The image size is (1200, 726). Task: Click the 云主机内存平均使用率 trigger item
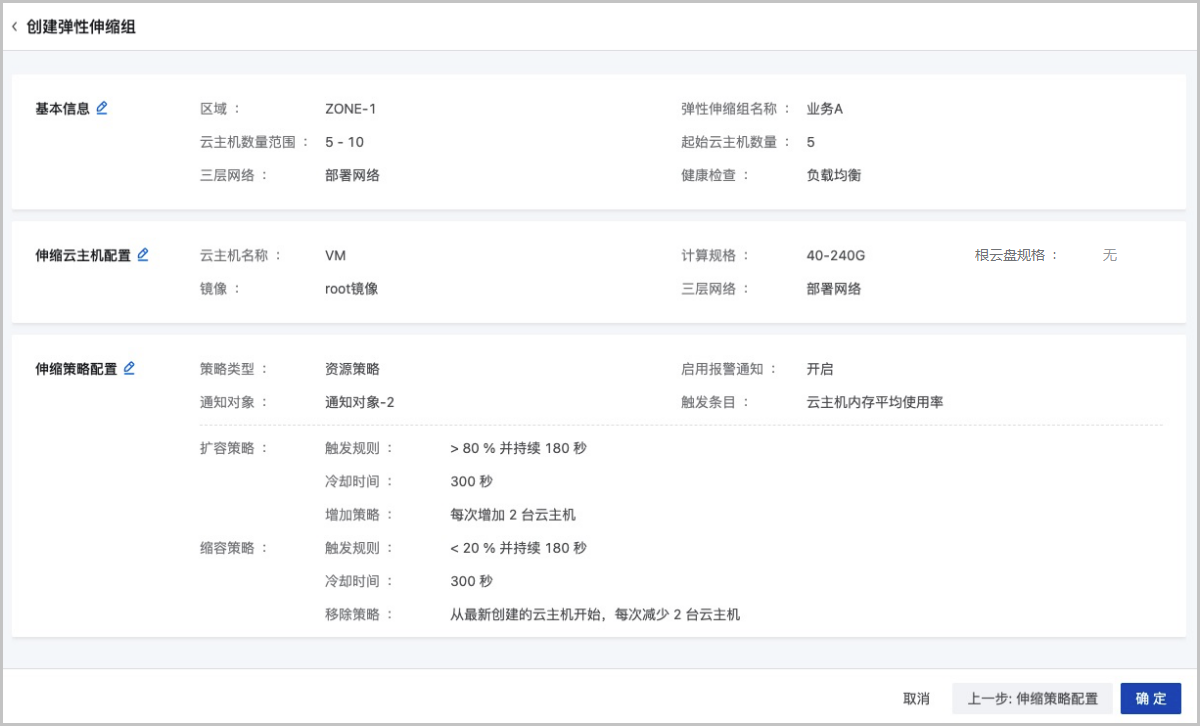[x=874, y=402]
